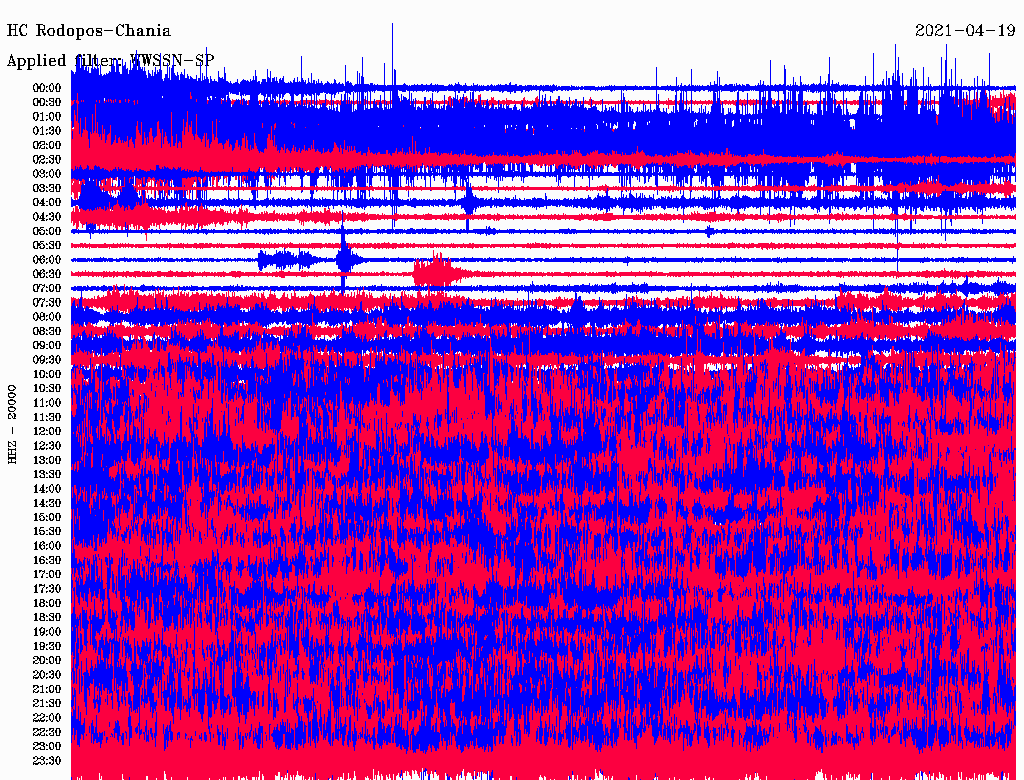The image size is (1024, 780).
Task: Select the 09:30 time row label
Action: pos(47,360)
